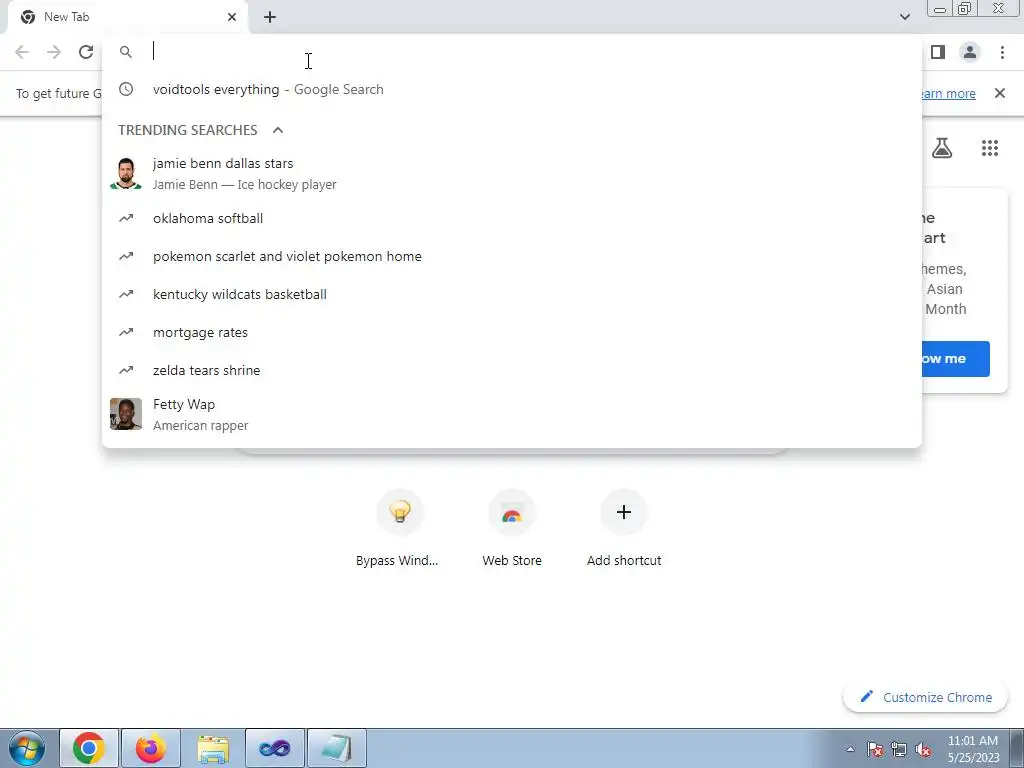Go back with the back arrow
The height and width of the screenshot is (768, 1024).
pyautogui.click(x=22, y=52)
